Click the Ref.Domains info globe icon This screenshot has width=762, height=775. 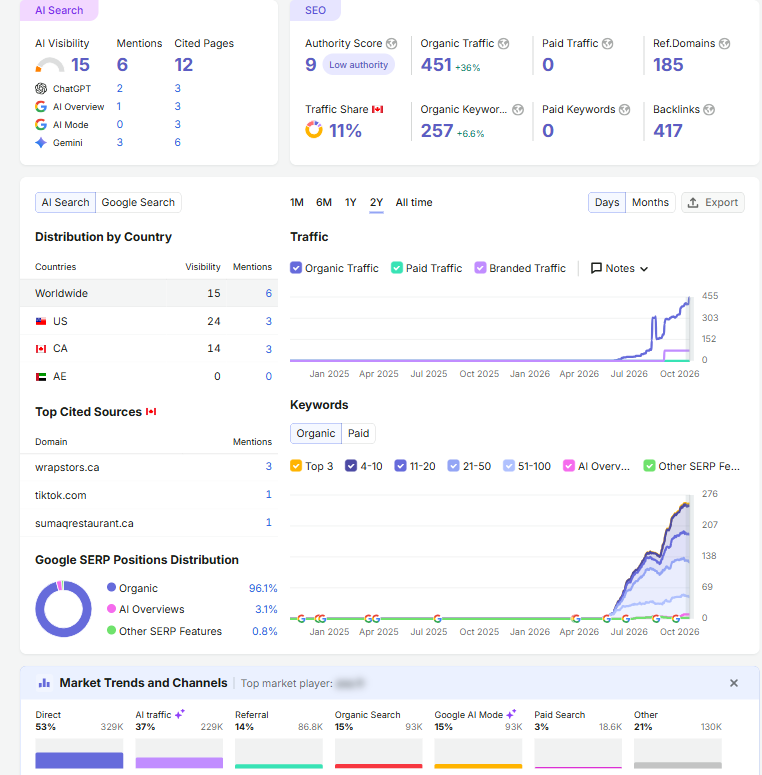coord(724,43)
